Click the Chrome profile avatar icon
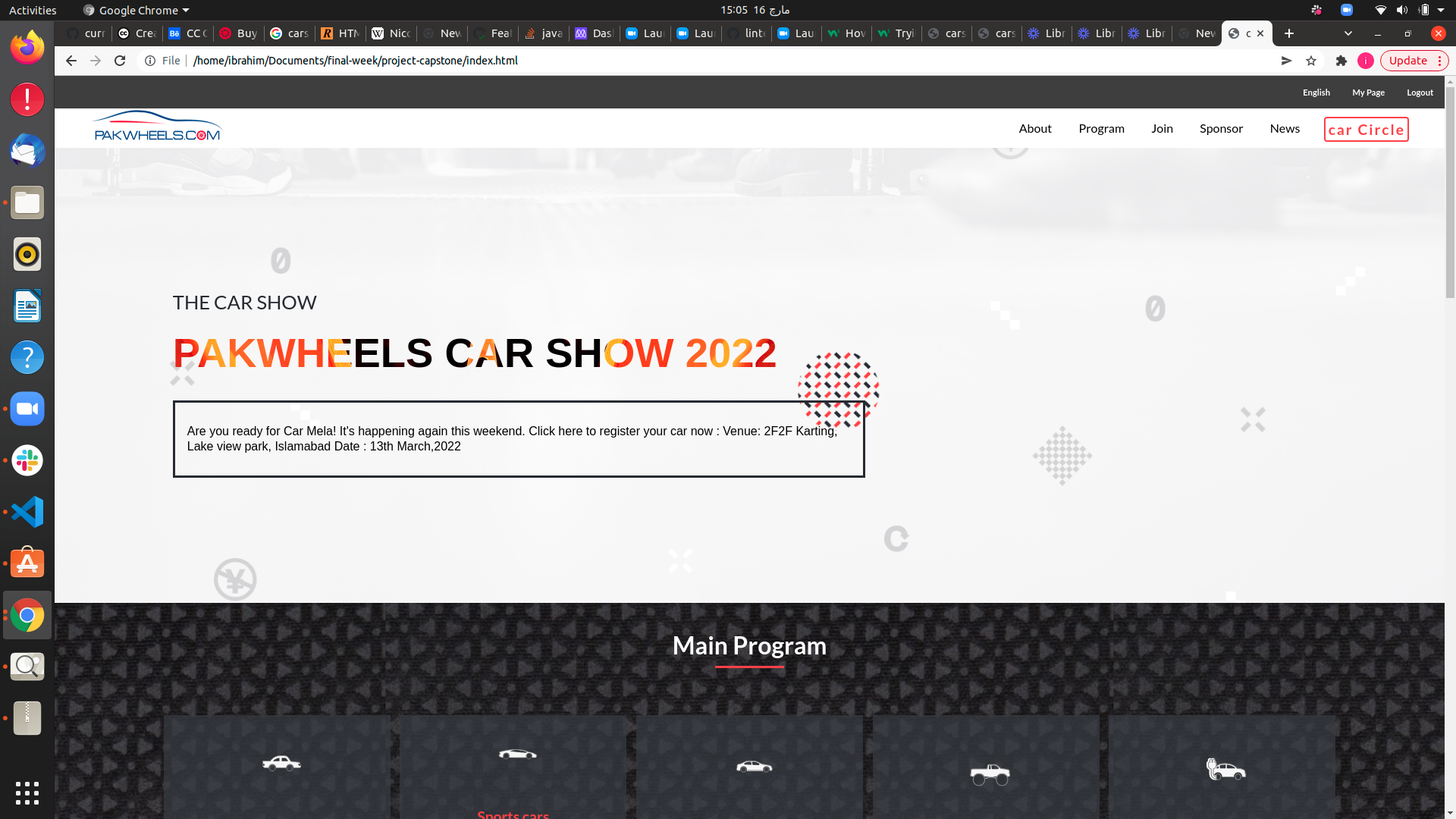The width and height of the screenshot is (1456, 819). 1366,61
